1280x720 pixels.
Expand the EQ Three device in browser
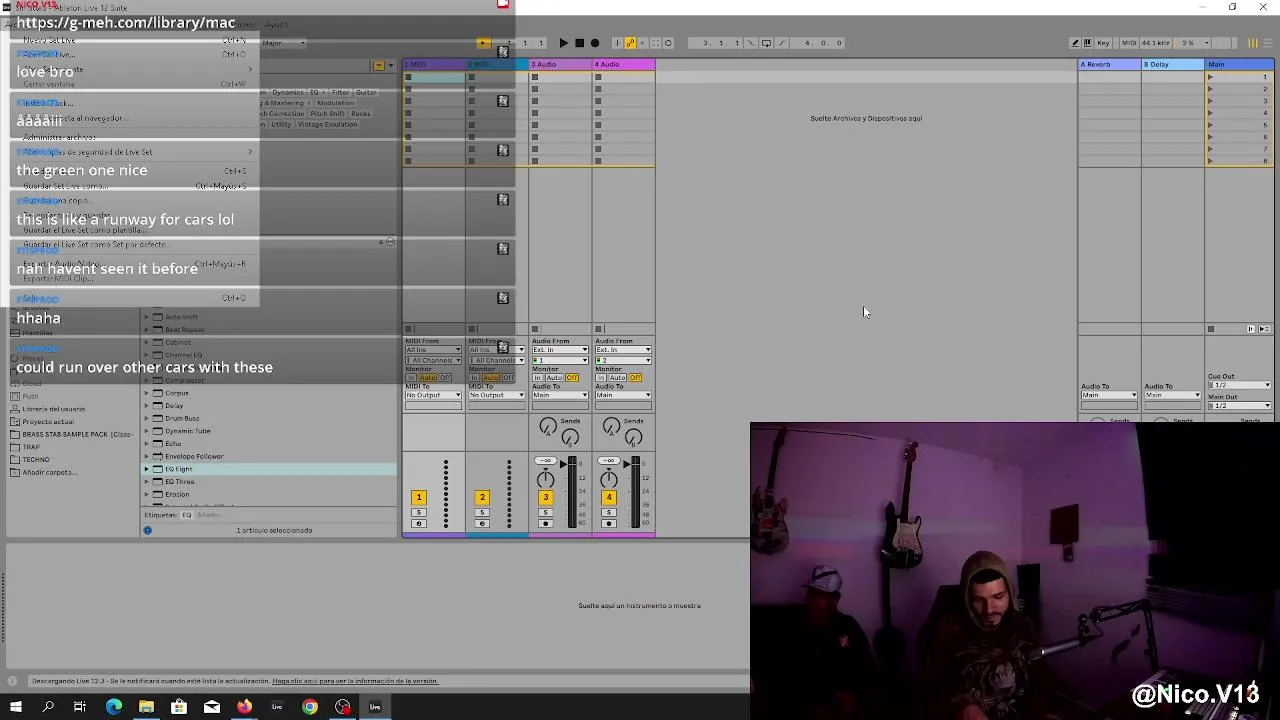[x=146, y=482]
